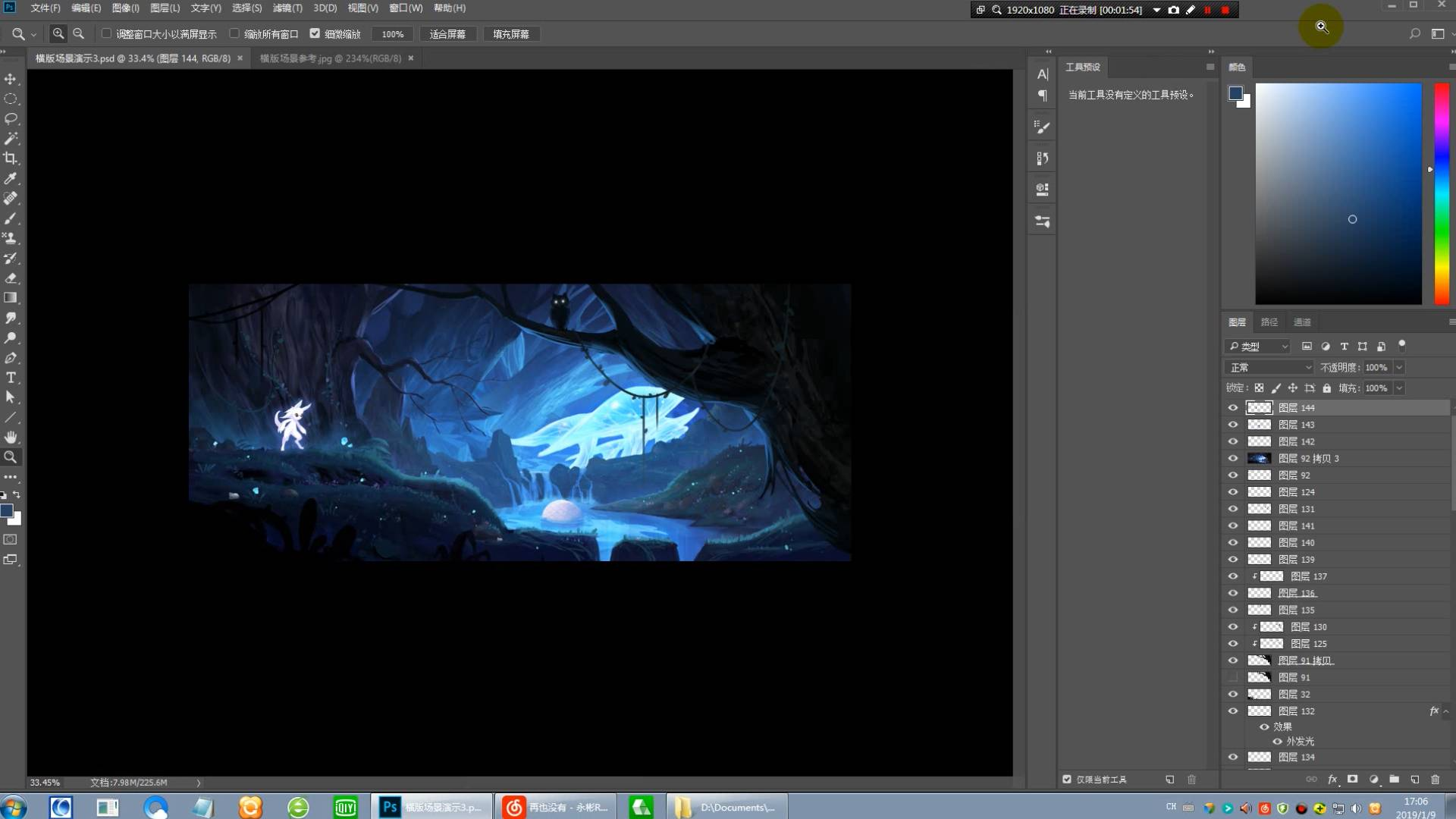Select the Pen tool
Screen dimensions: 1456x819
[11, 358]
